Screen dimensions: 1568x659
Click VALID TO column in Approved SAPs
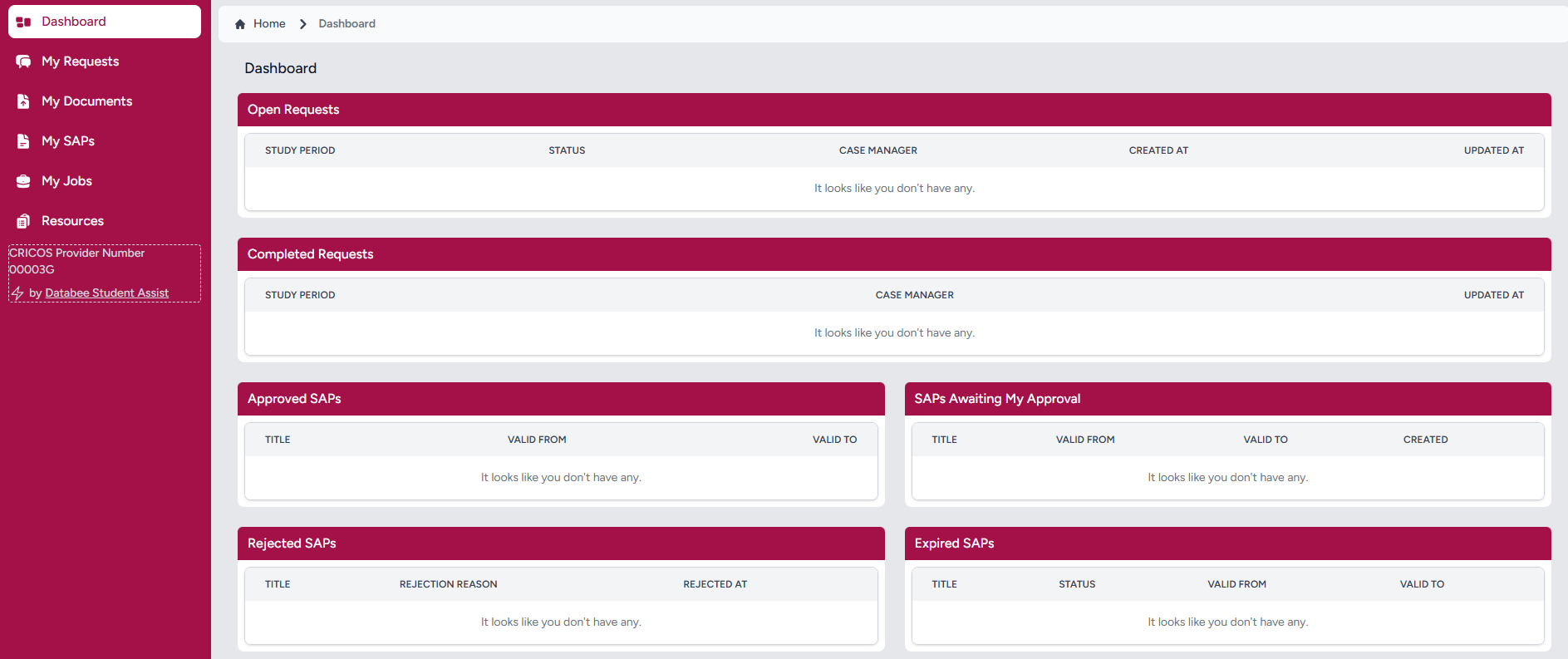(834, 440)
